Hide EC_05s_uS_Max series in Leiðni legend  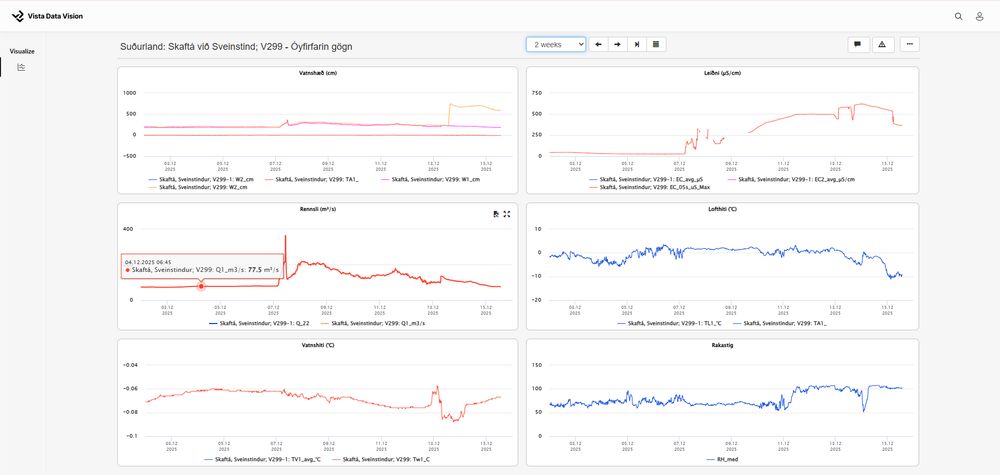(x=650, y=187)
